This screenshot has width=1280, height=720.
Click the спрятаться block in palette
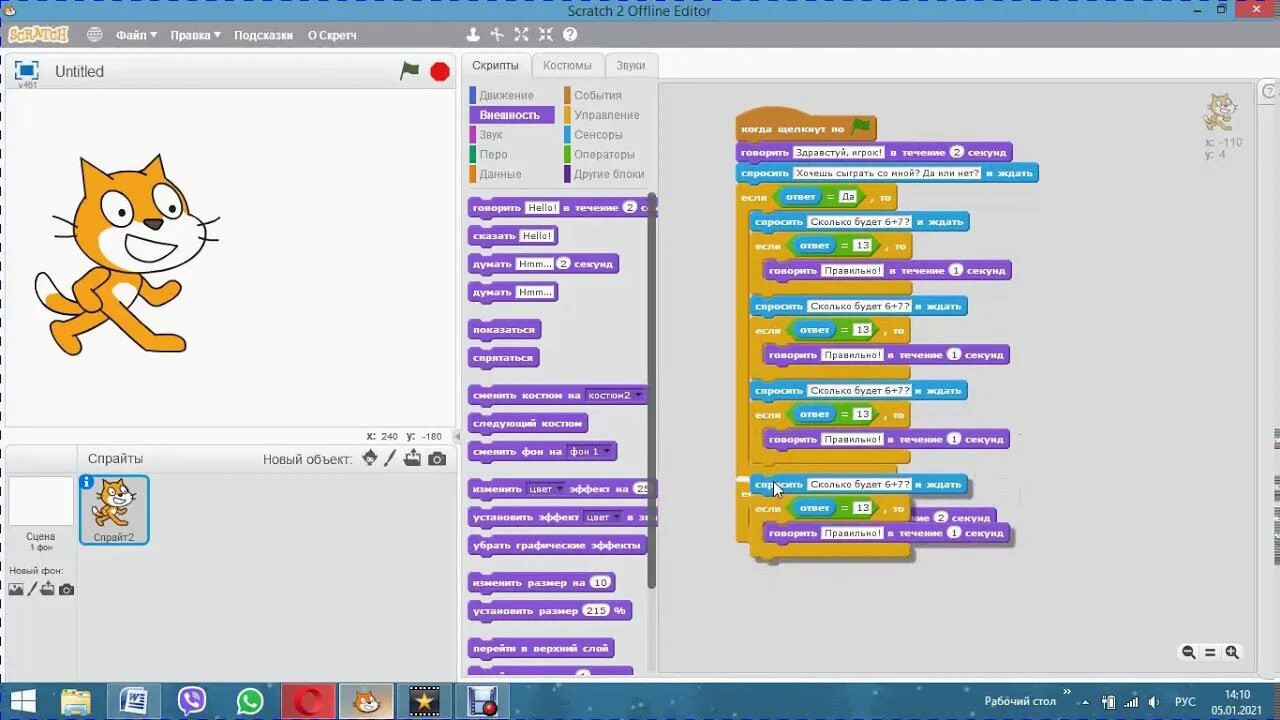pyautogui.click(x=504, y=358)
